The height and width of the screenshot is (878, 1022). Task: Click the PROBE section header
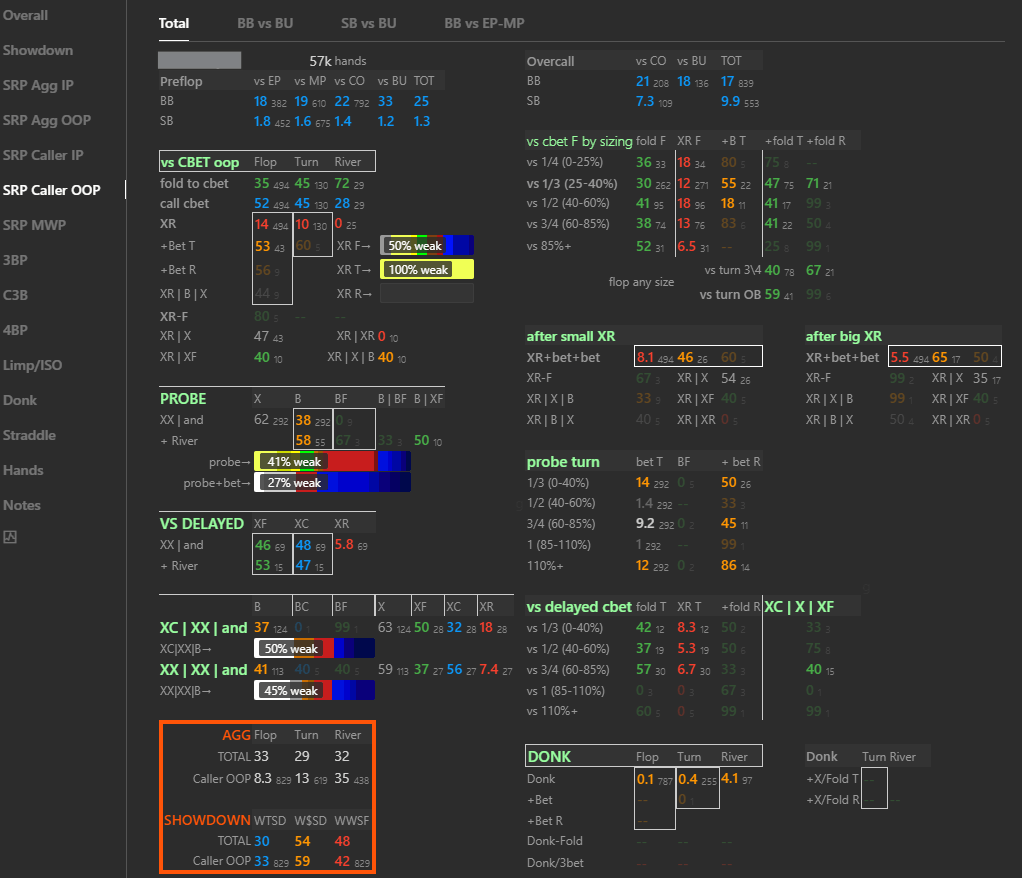tap(183, 399)
